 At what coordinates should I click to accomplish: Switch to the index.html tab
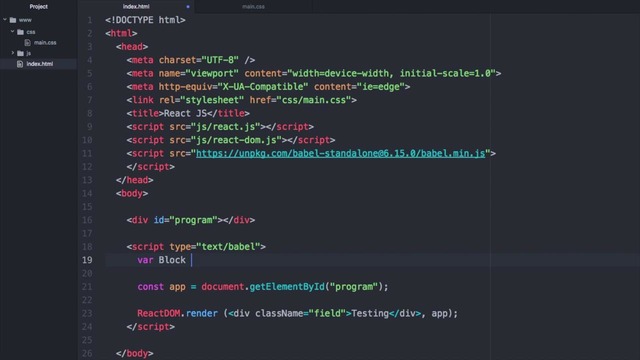point(136,7)
